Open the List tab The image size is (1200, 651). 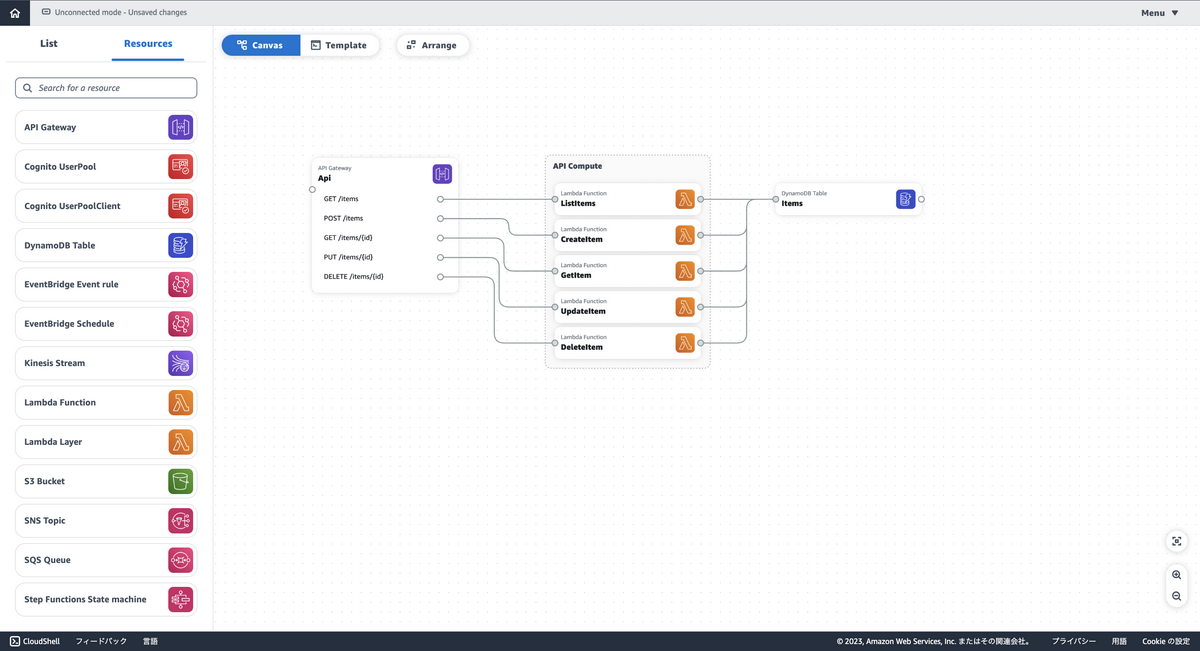pyautogui.click(x=49, y=44)
